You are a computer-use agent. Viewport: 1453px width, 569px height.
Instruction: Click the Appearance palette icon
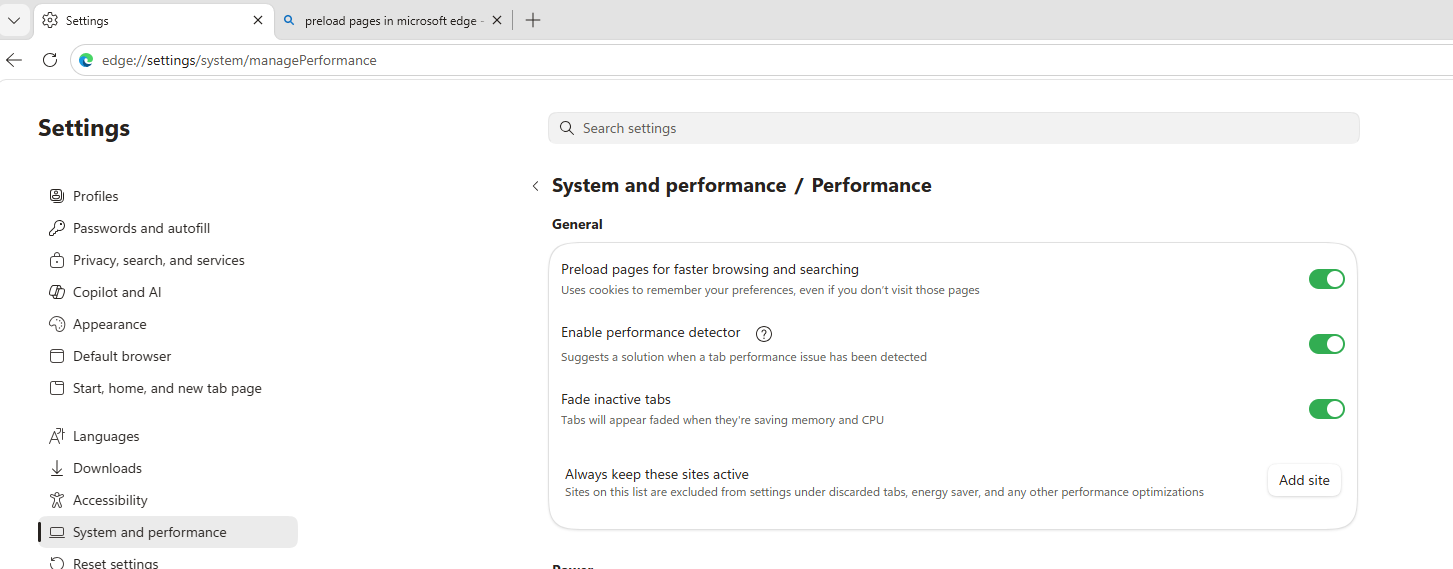click(57, 324)
